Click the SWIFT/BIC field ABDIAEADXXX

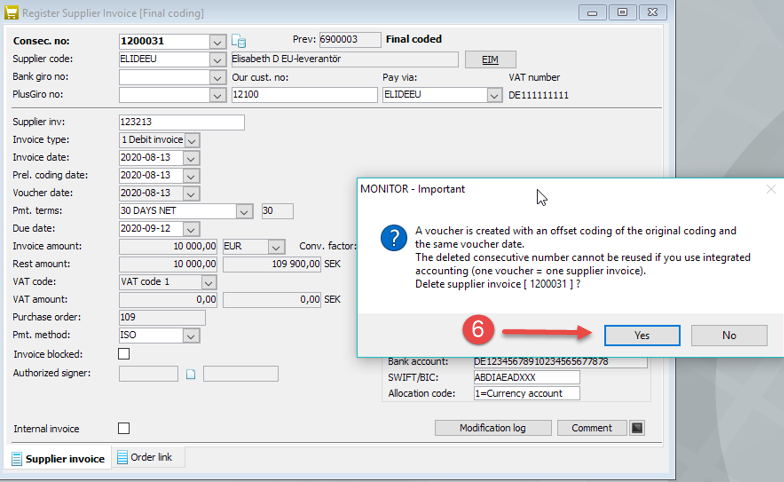click(x=527, y=378)
